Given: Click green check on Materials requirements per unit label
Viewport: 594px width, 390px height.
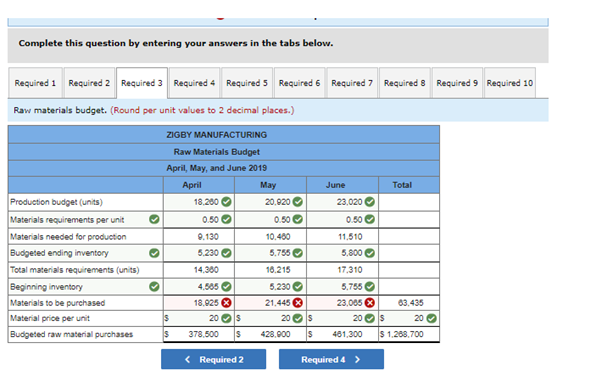Looking at the screenshot, I should pos(154,219).
